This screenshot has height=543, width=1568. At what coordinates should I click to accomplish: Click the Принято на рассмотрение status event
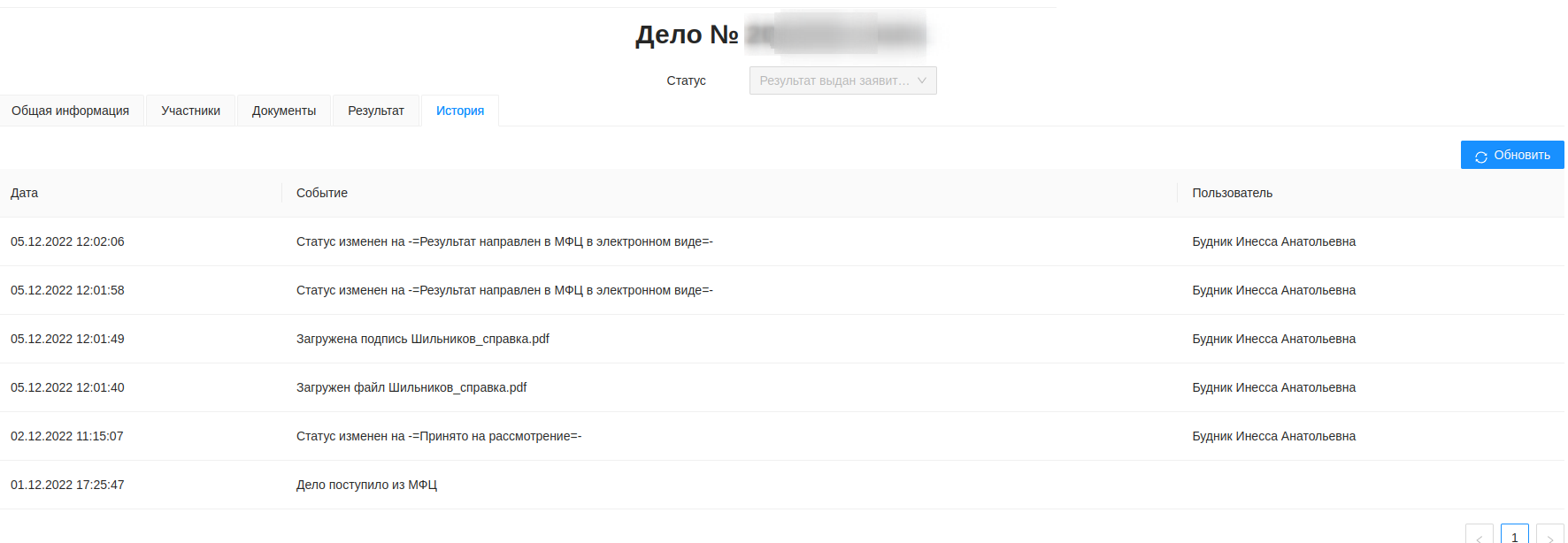[439, 436]
